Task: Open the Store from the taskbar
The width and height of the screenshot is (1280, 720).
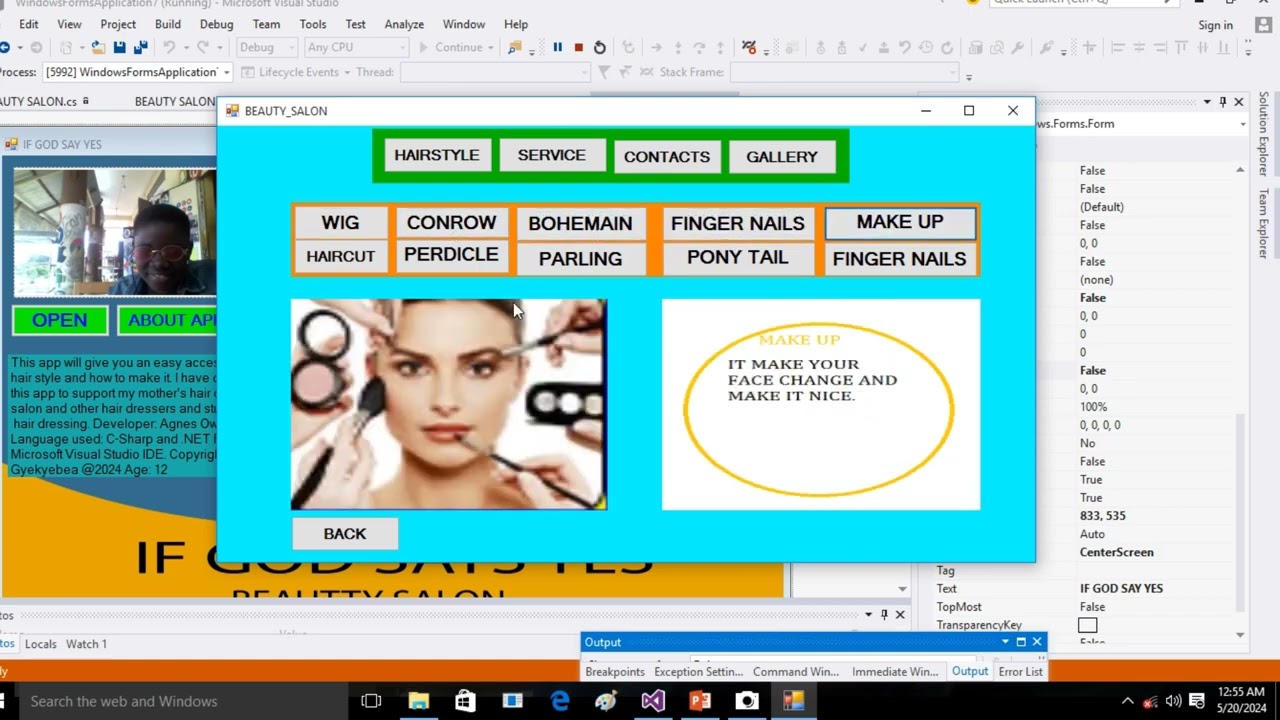Action: tap(465, 701)
